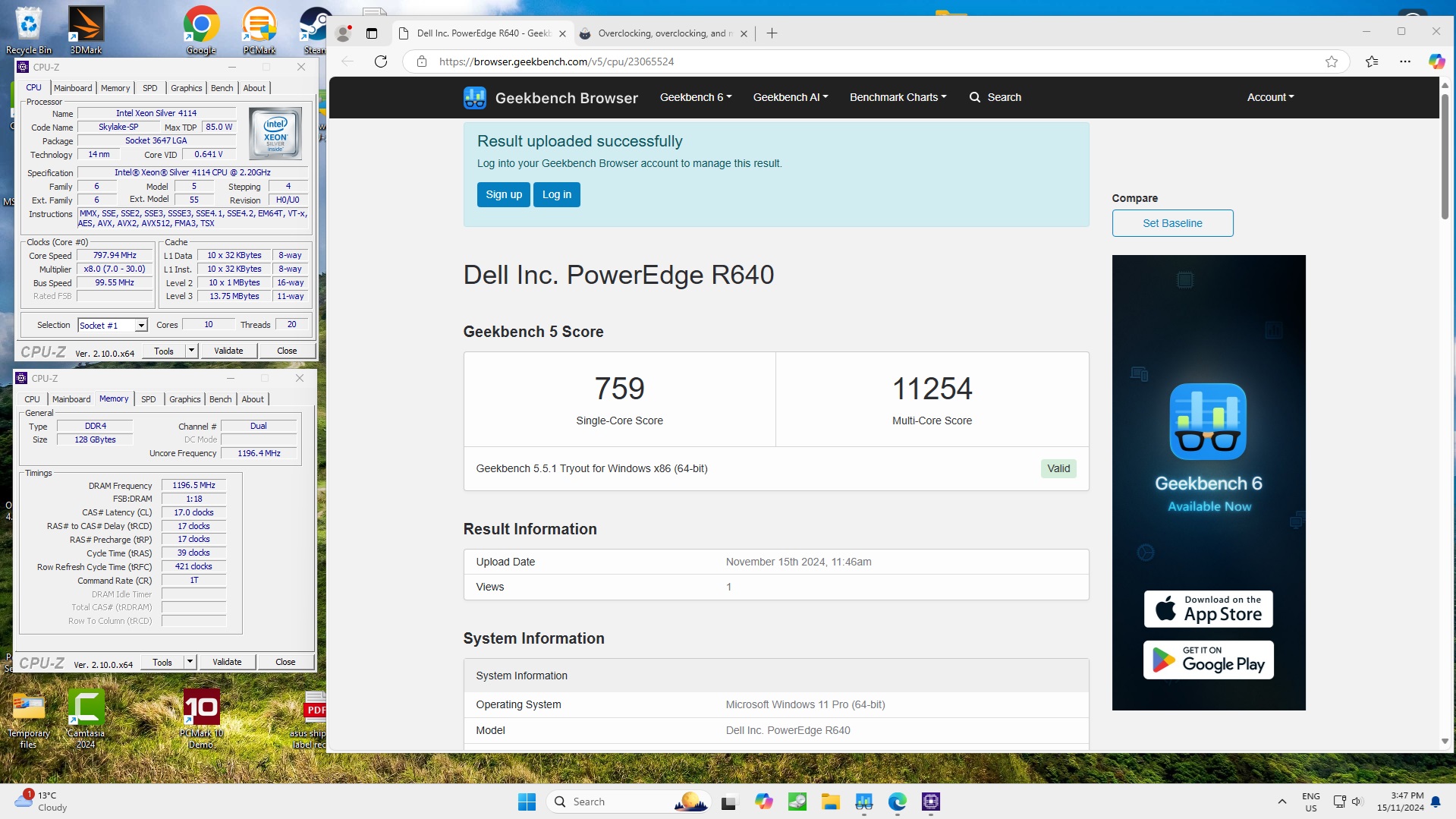
Task: Click the ENG US language indicator
Action: 1311,802
